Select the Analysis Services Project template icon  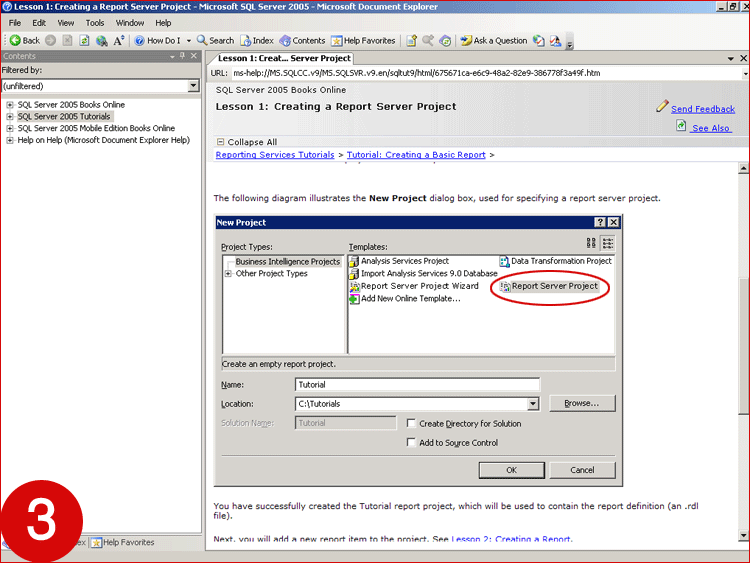coord(354,261)
